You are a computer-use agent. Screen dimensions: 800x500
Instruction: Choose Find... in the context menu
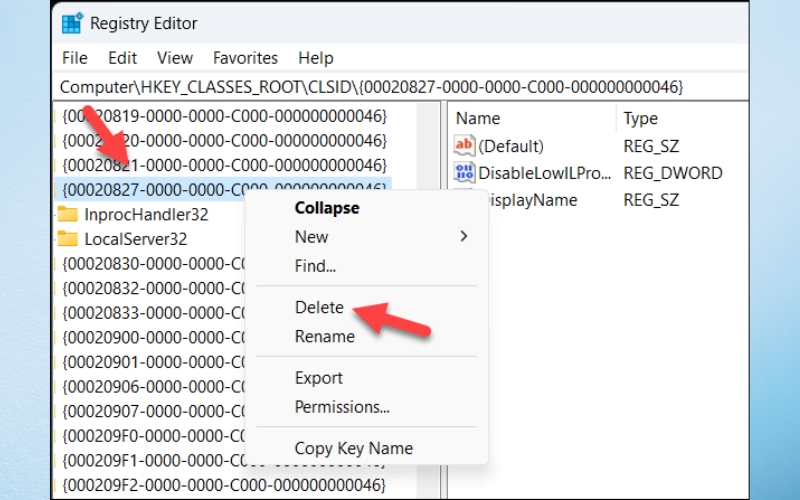pos(315,266)
